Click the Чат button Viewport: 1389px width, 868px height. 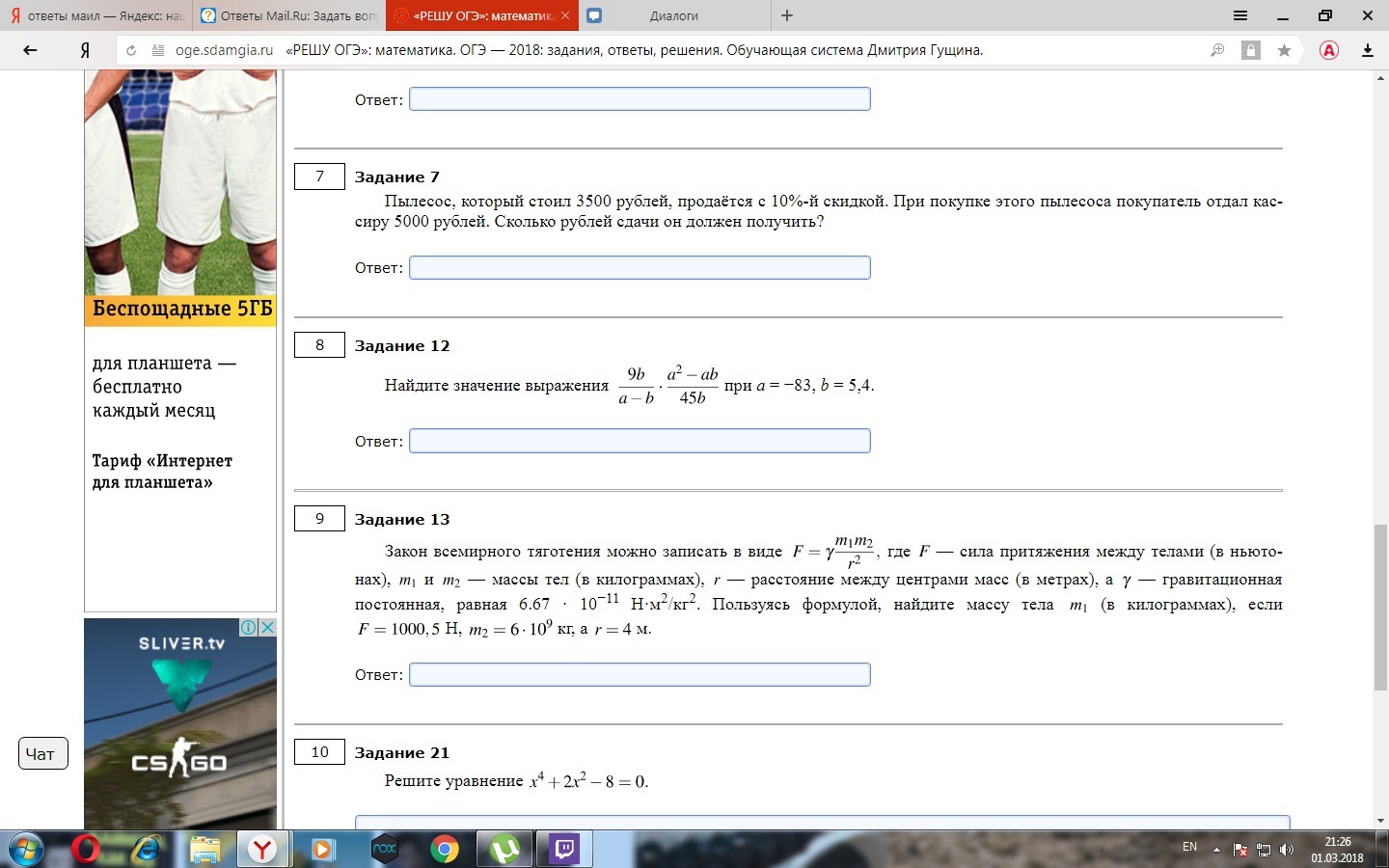42,753
